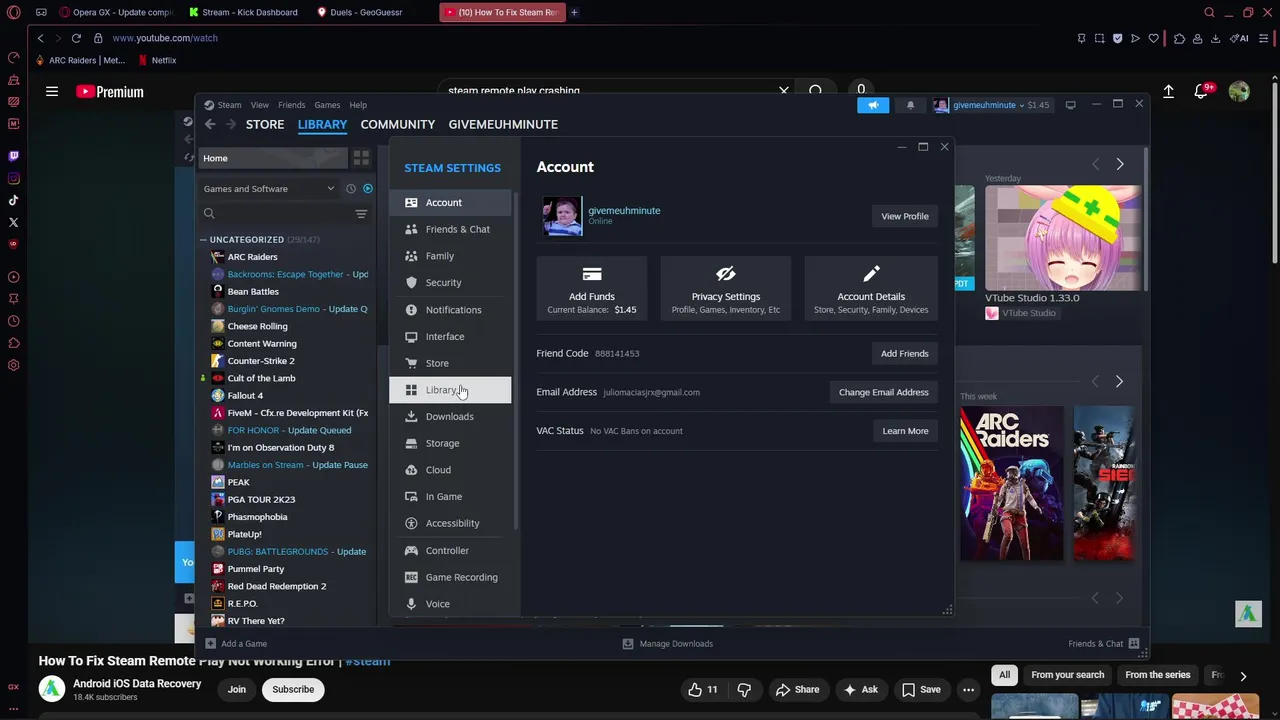Like the YouTube video
Image resolution: width=1280 pixels, height=720 pixels.
pyautogui.click(x=704, y=689)
